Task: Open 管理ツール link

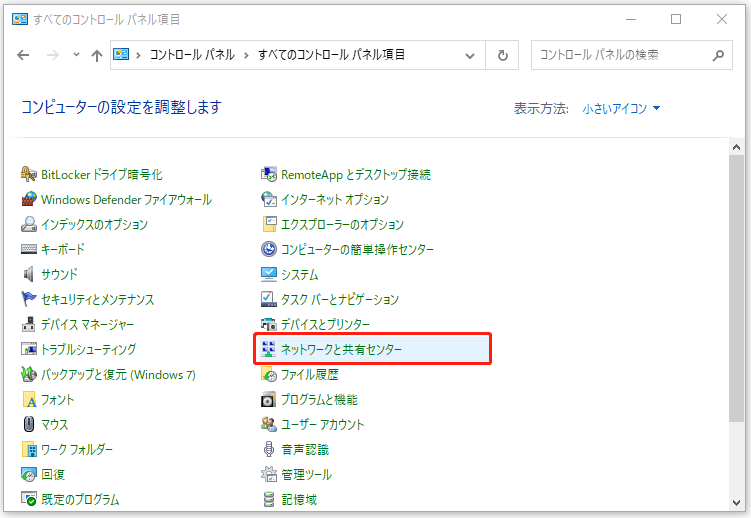Action: (306, 474)
